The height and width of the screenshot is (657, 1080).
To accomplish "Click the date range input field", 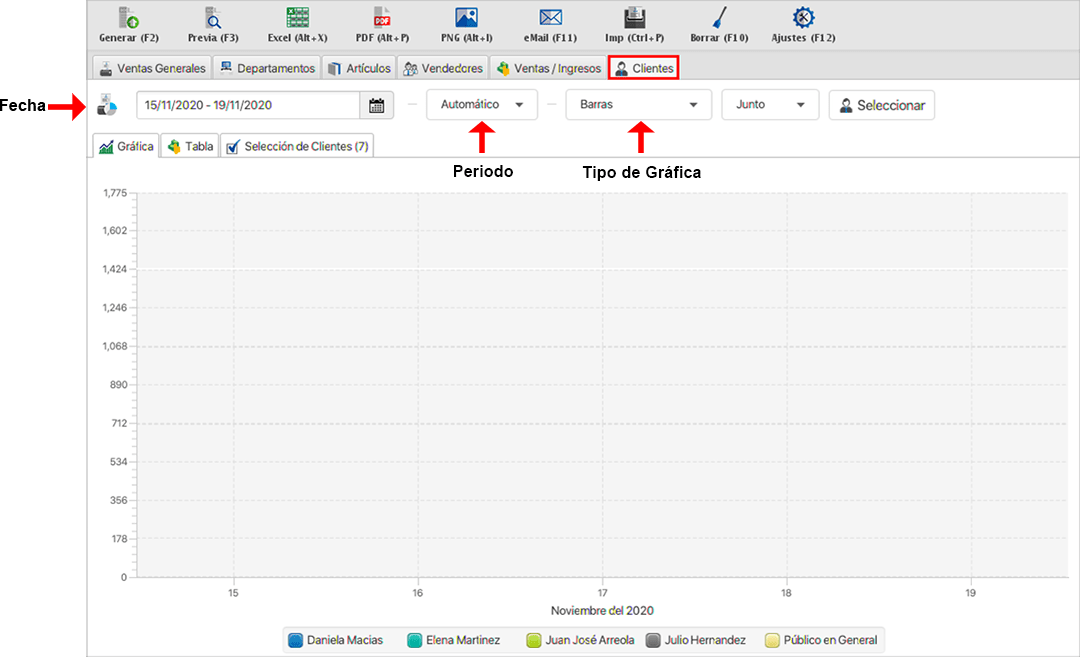I will tap(248, 105).
